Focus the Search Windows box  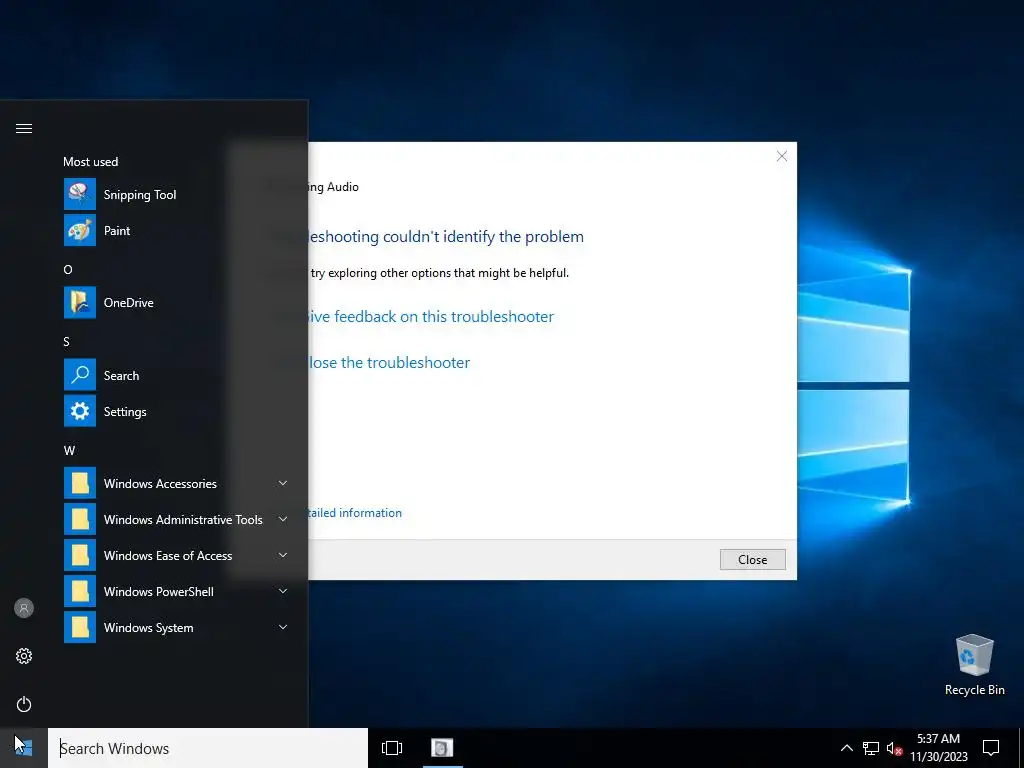coord(208,748)
